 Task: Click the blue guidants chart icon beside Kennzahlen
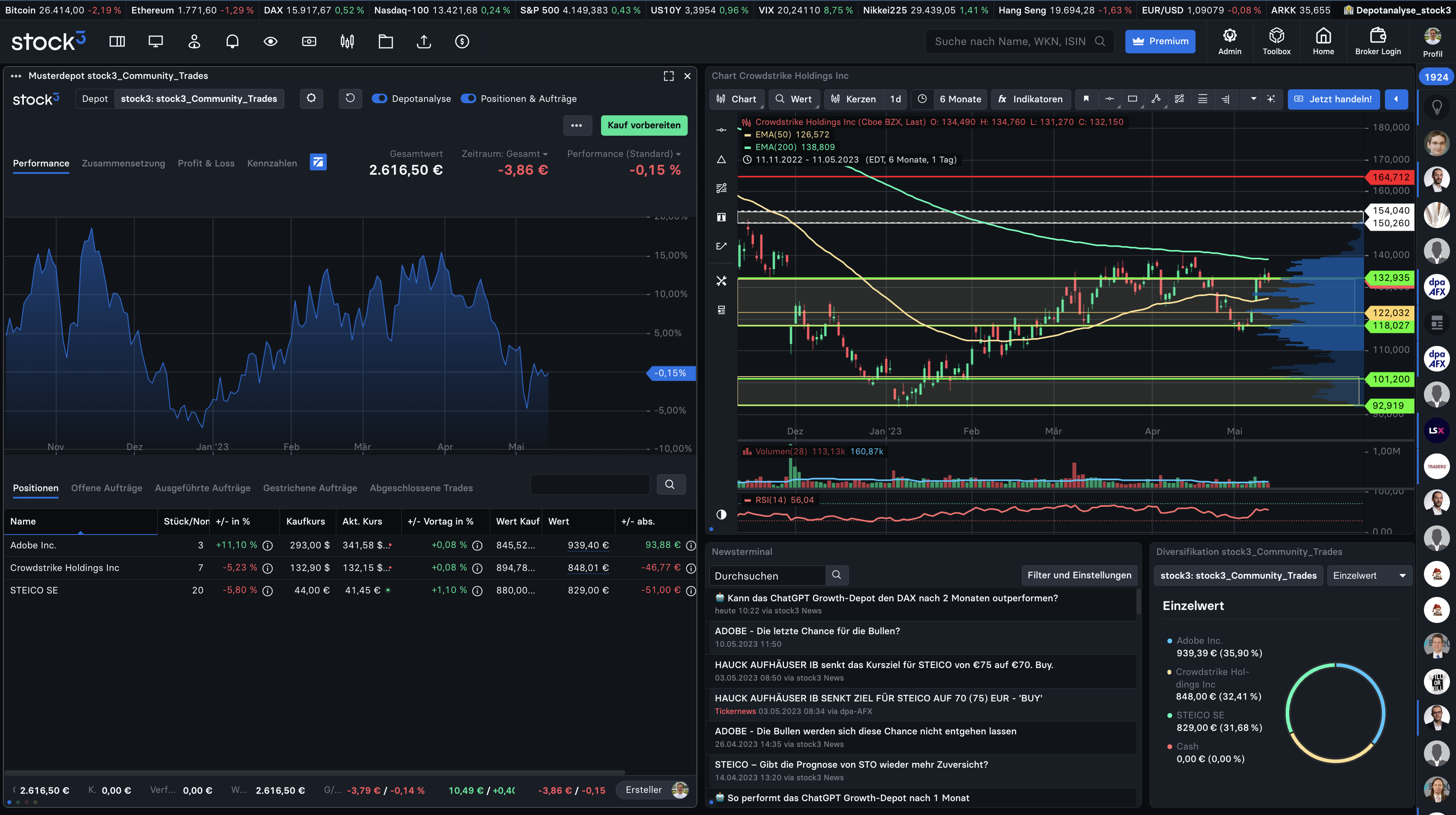tap(318, 162)
